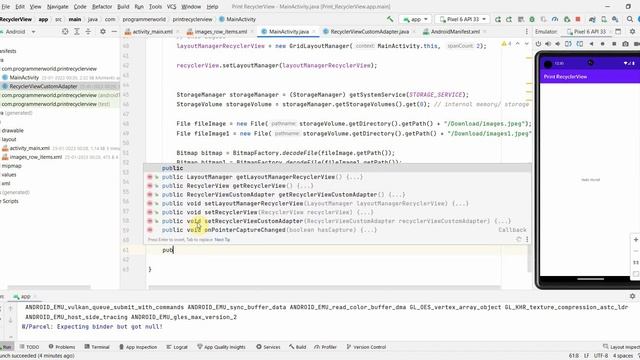Click the emulator window mode icon
Image resolution: width=640 pixels, height=360 pixels.
[x=618, y=31]
